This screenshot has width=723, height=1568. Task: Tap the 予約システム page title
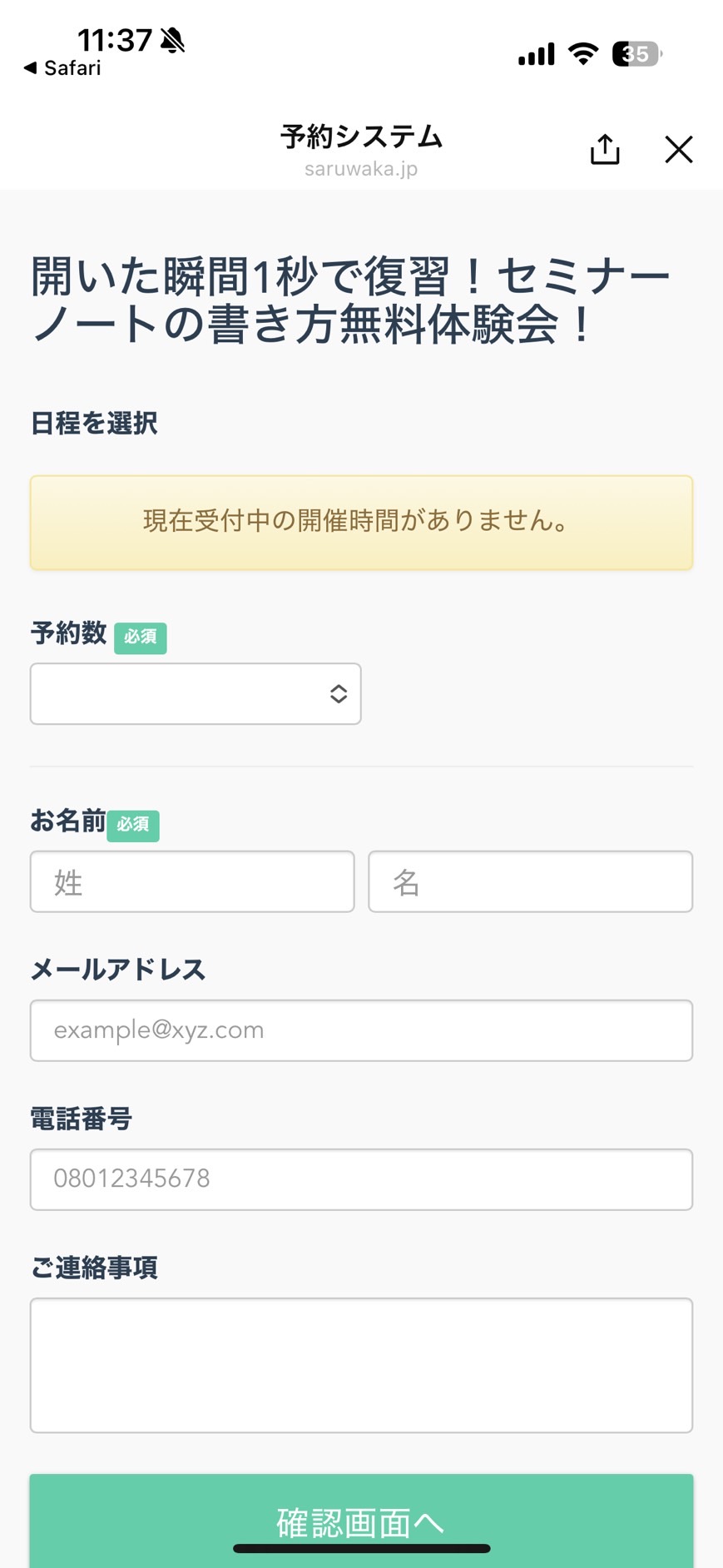click(361, 136)
